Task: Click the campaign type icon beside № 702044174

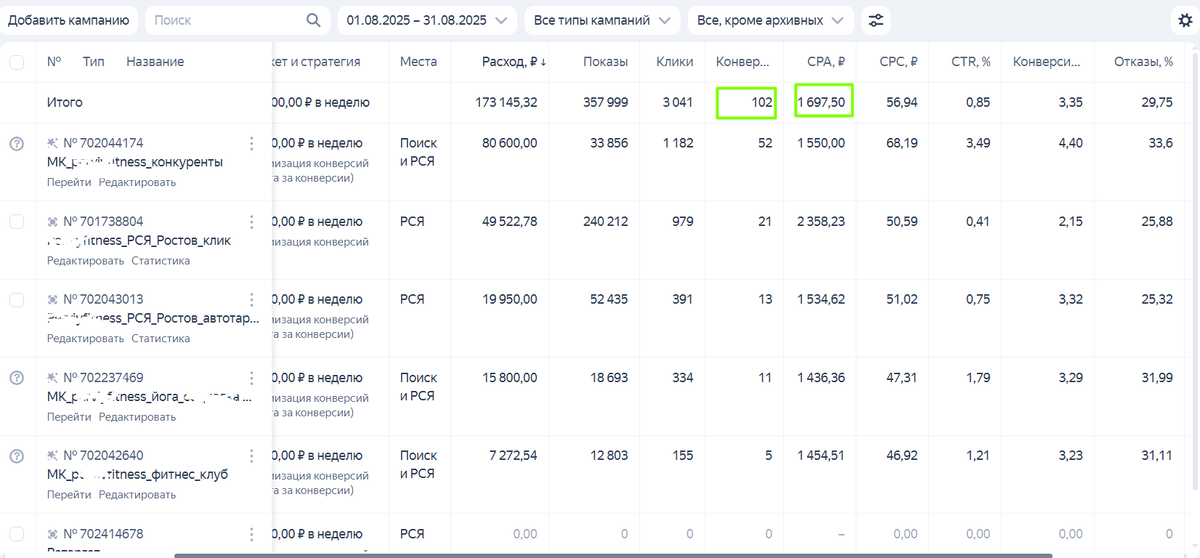Action: click(x=52, y=143)
